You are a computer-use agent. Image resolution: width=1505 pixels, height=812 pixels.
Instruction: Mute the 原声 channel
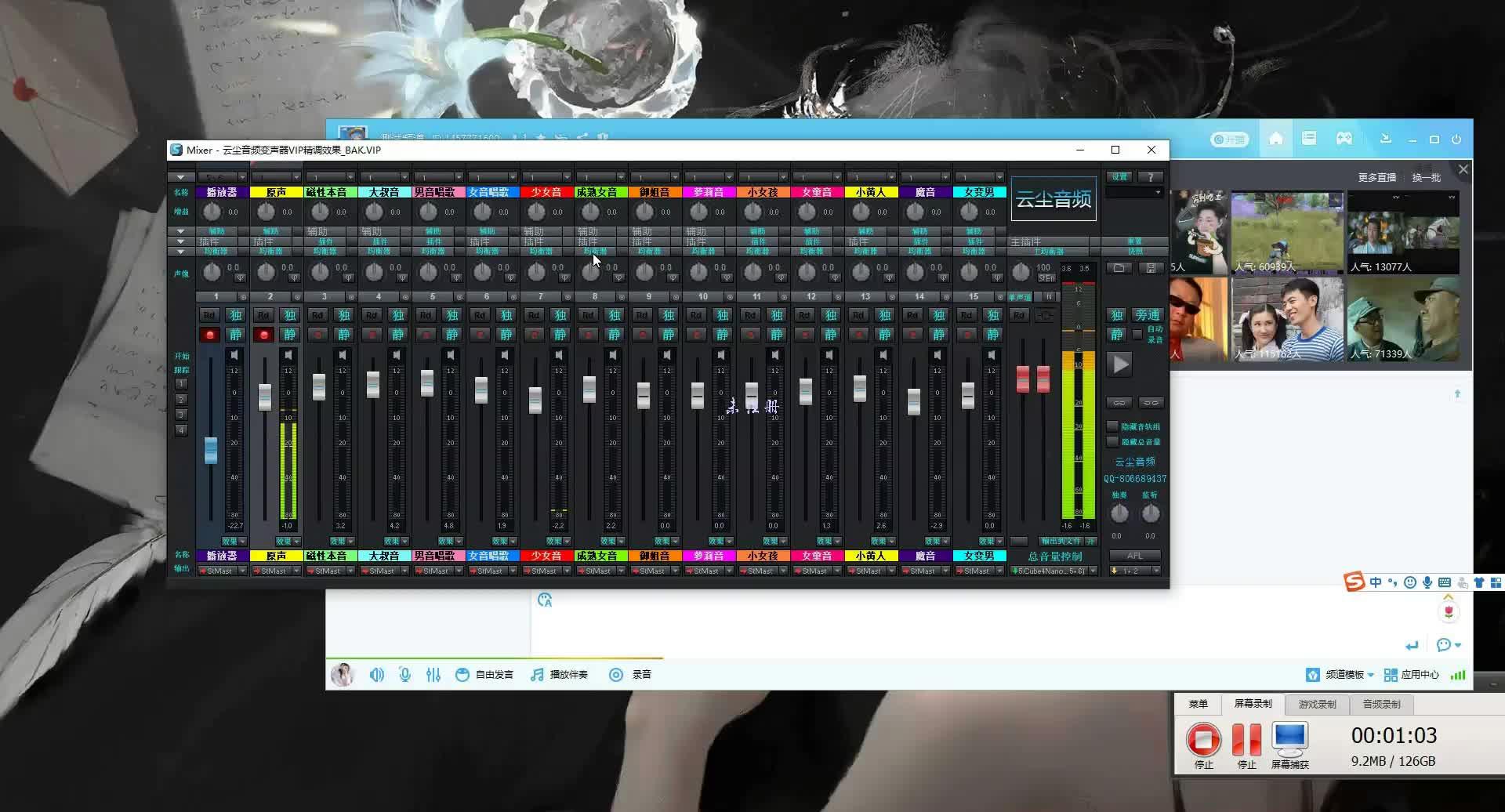click(x=289, y=335)
